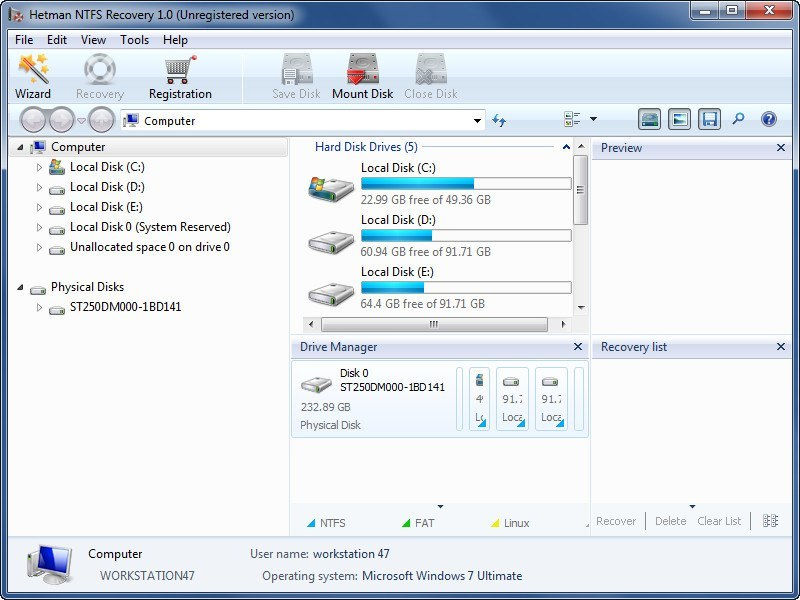
Task: Expand ST250DM000-1BD141 tree node
Action: pos(39,307)
